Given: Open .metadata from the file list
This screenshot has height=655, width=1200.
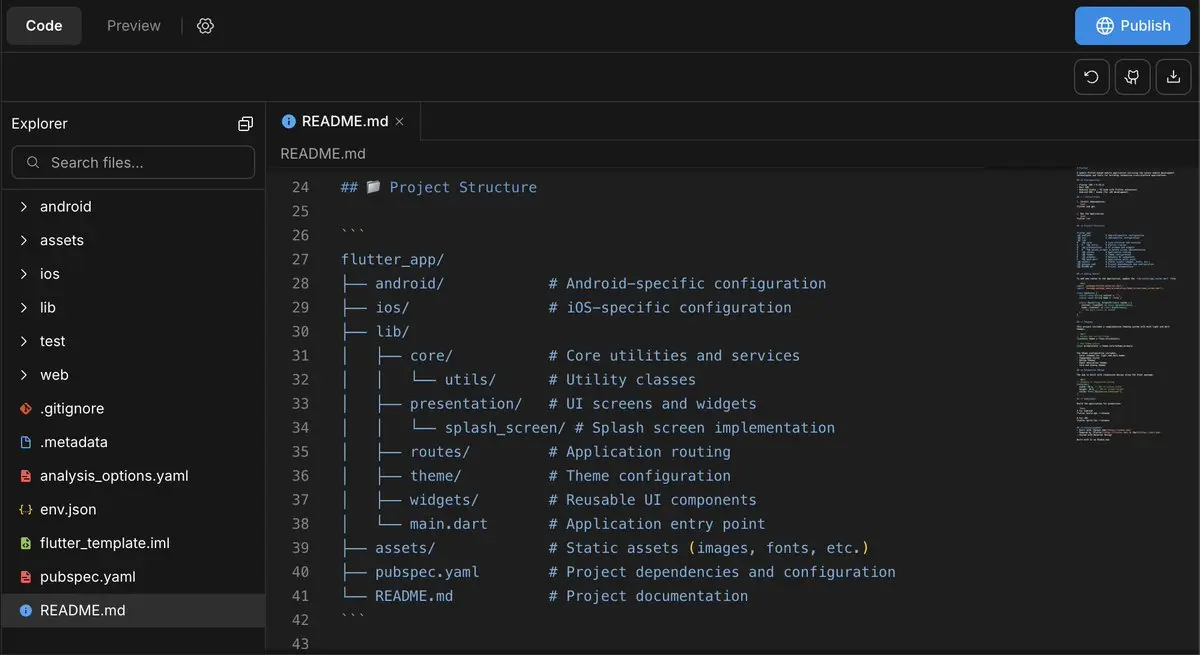Looking at the screenshot, I should [133, 442].
